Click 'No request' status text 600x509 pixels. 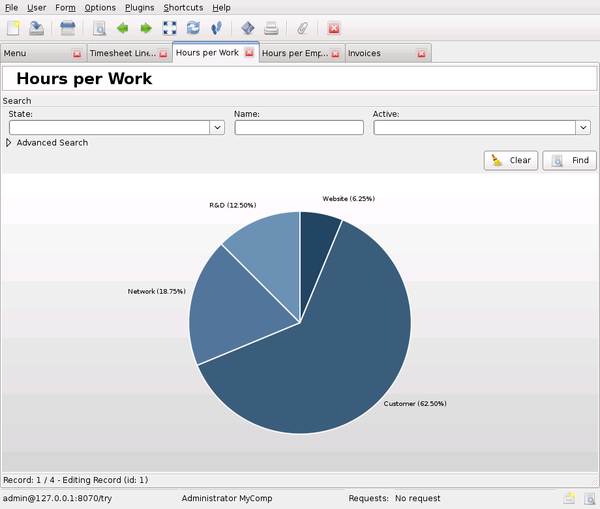click(417, 498)
